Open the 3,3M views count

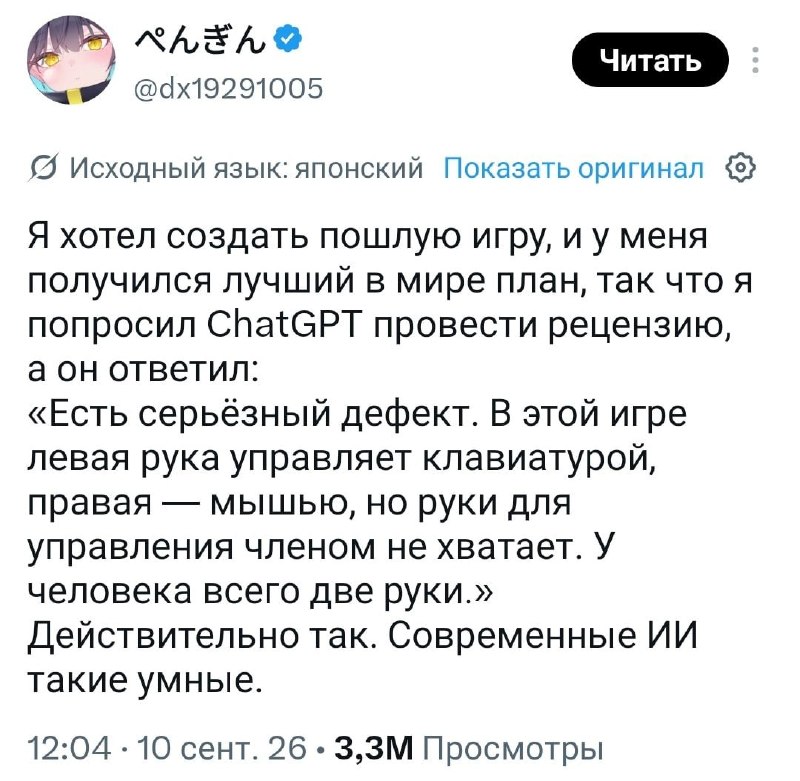coord(374,748)
